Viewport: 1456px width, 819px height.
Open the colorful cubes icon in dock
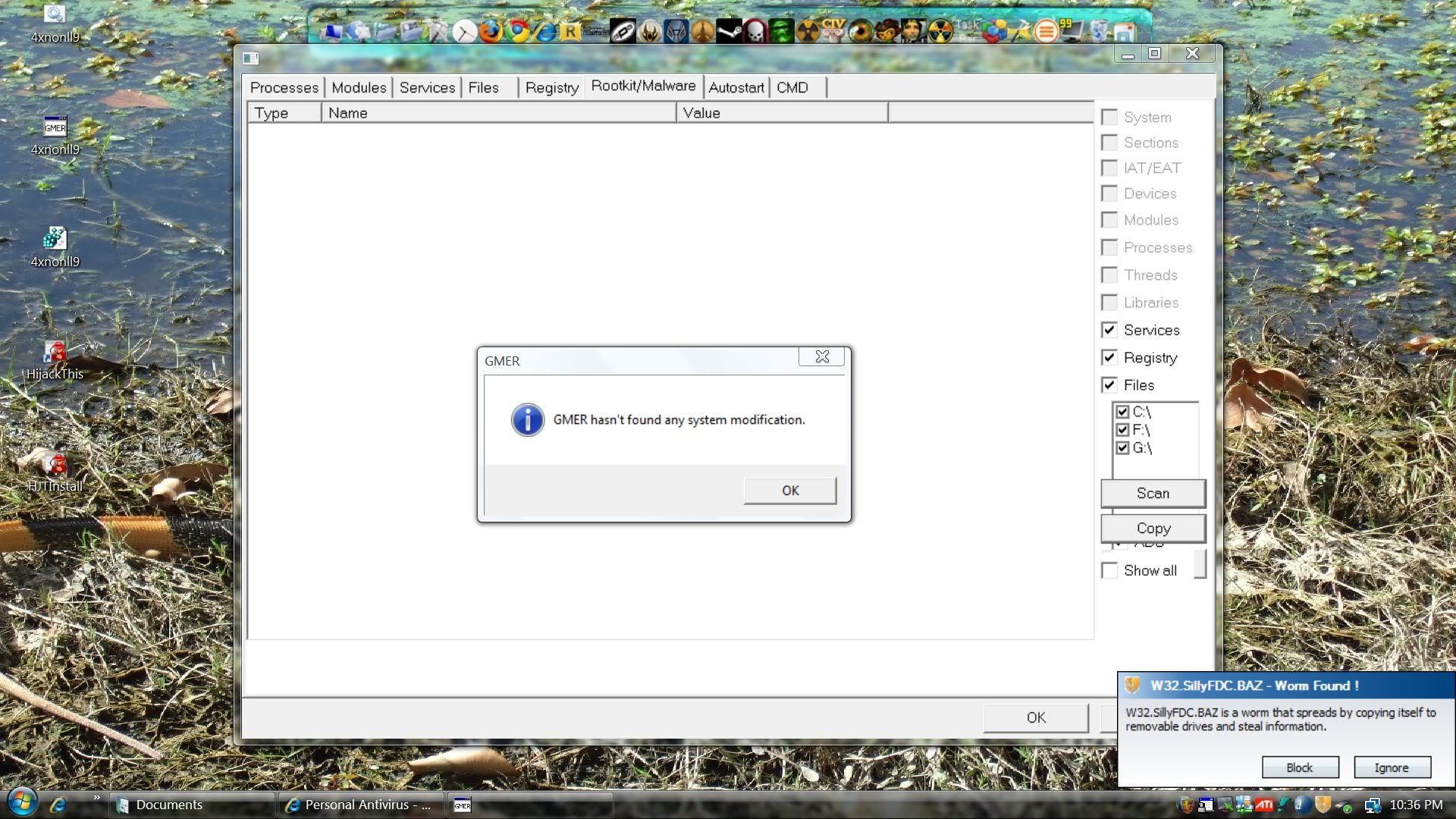pyautogui.click(x=993, y=31)
